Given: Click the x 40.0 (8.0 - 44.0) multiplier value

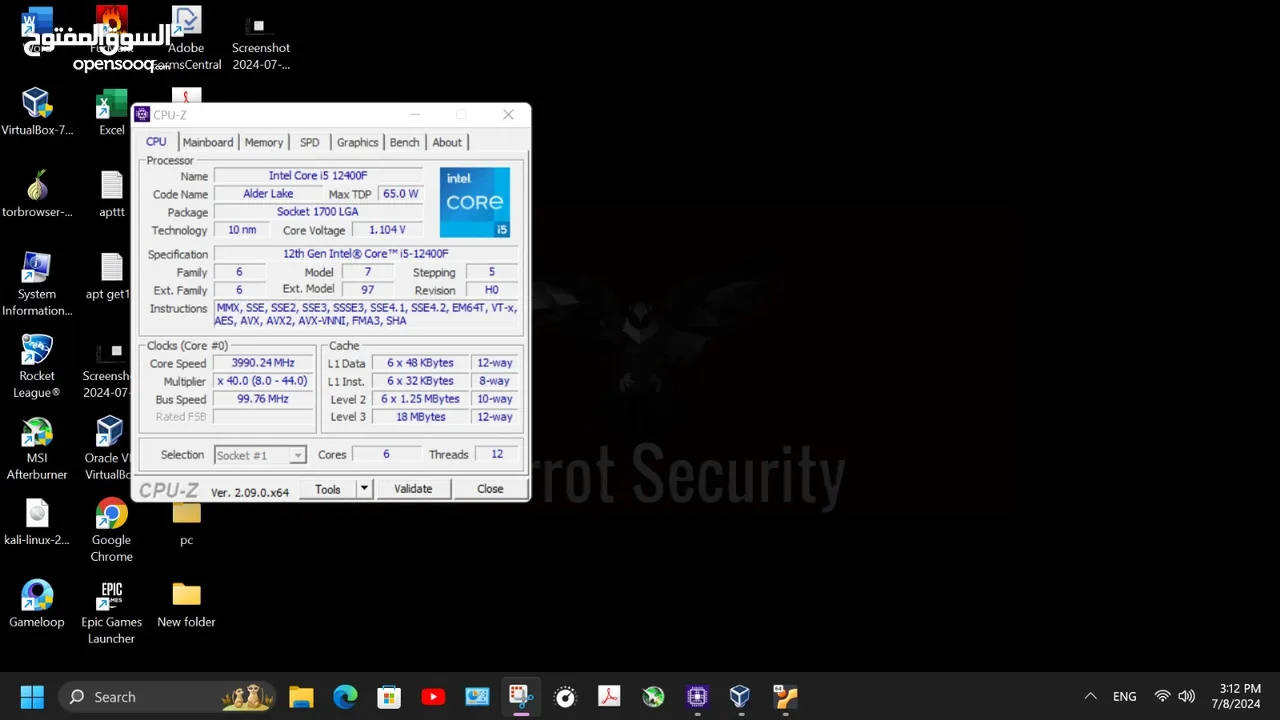Looking at the screenshot, I should (x=263, y=381).
